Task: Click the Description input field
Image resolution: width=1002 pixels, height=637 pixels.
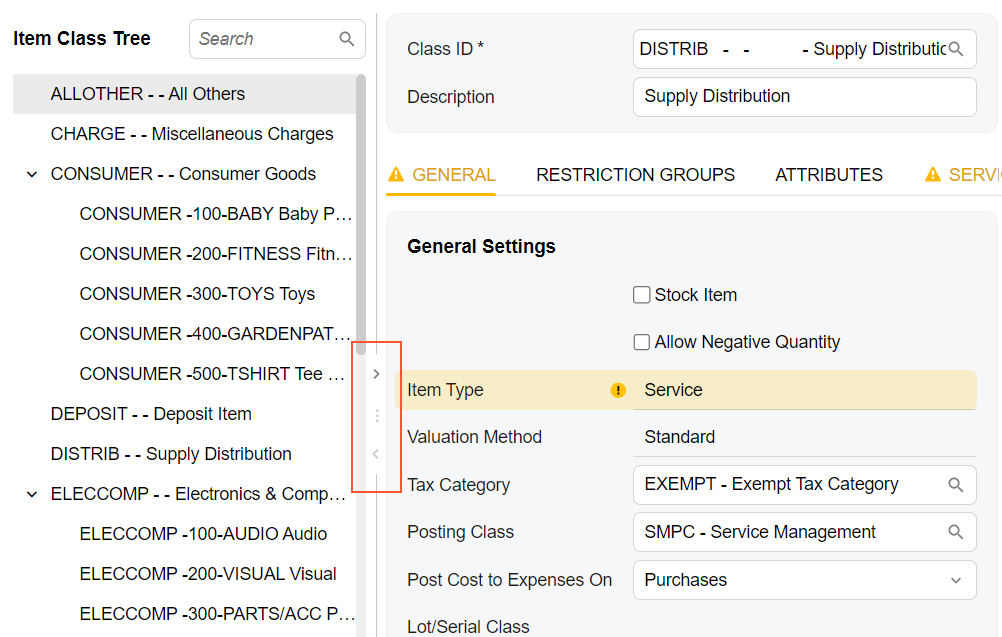Action: [804, 97]
